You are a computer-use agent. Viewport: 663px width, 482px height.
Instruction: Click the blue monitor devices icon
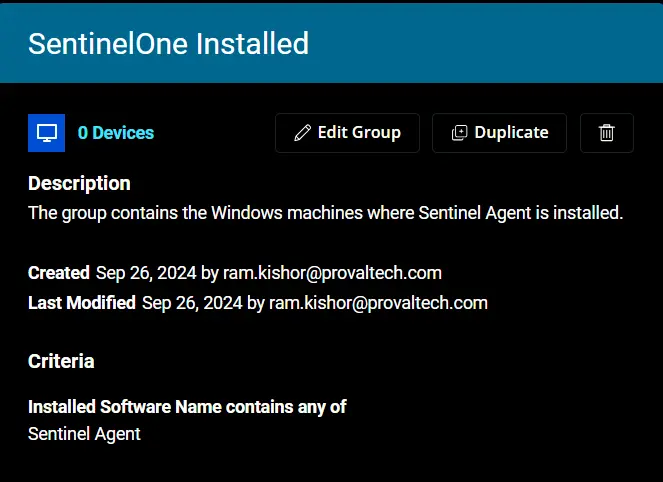(47, 133)
